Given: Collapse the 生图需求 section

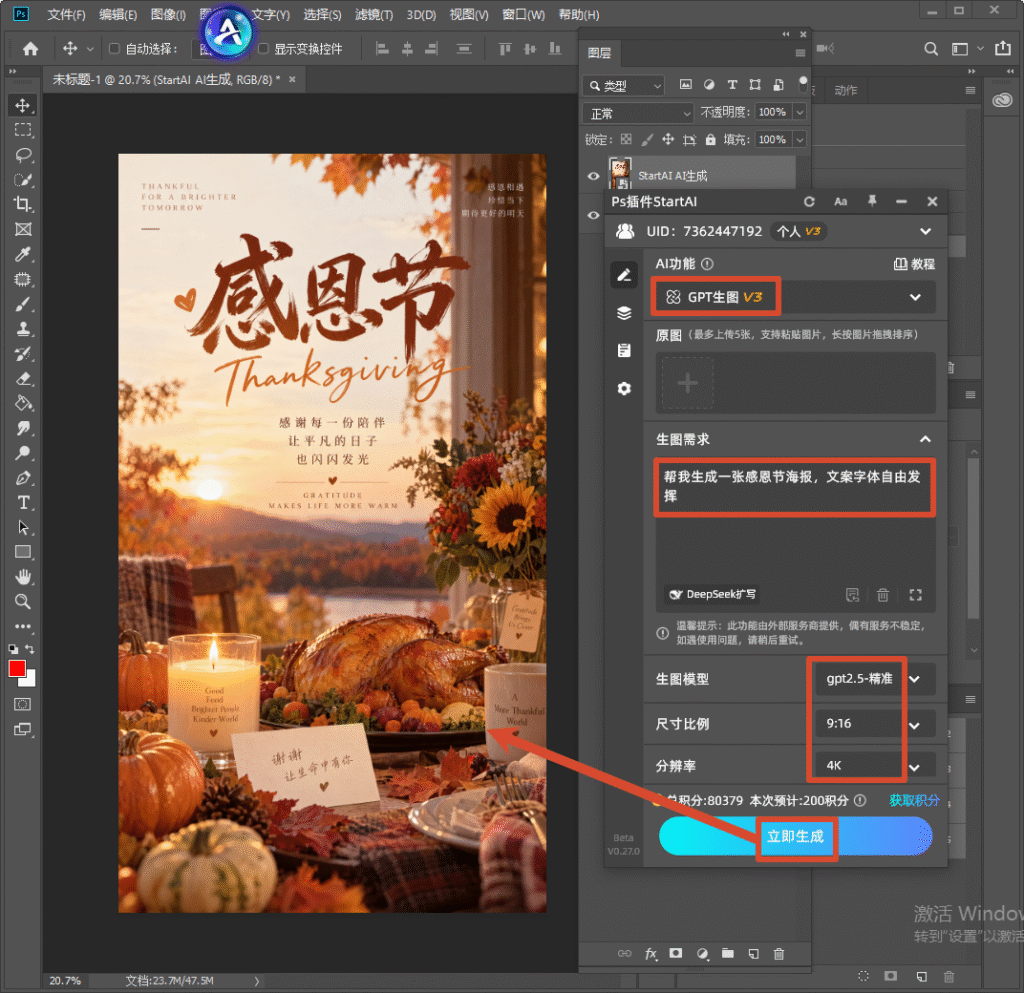Looking at the screenshot, I should pos(925,439).
